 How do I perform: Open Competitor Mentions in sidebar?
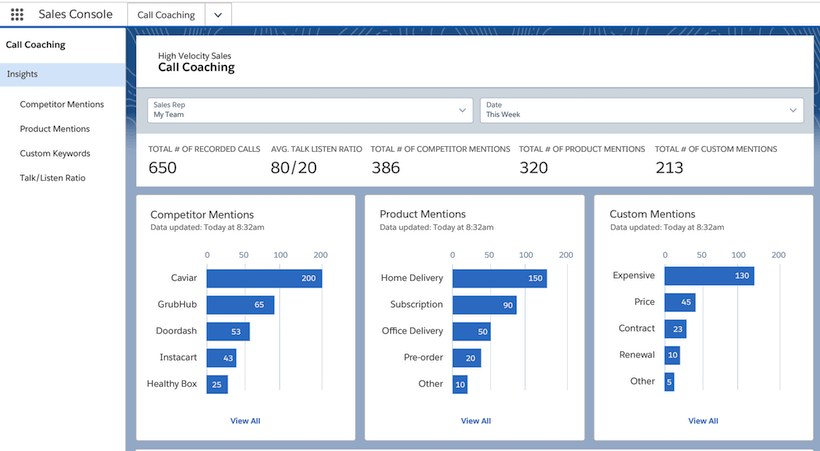click(61, 104)
